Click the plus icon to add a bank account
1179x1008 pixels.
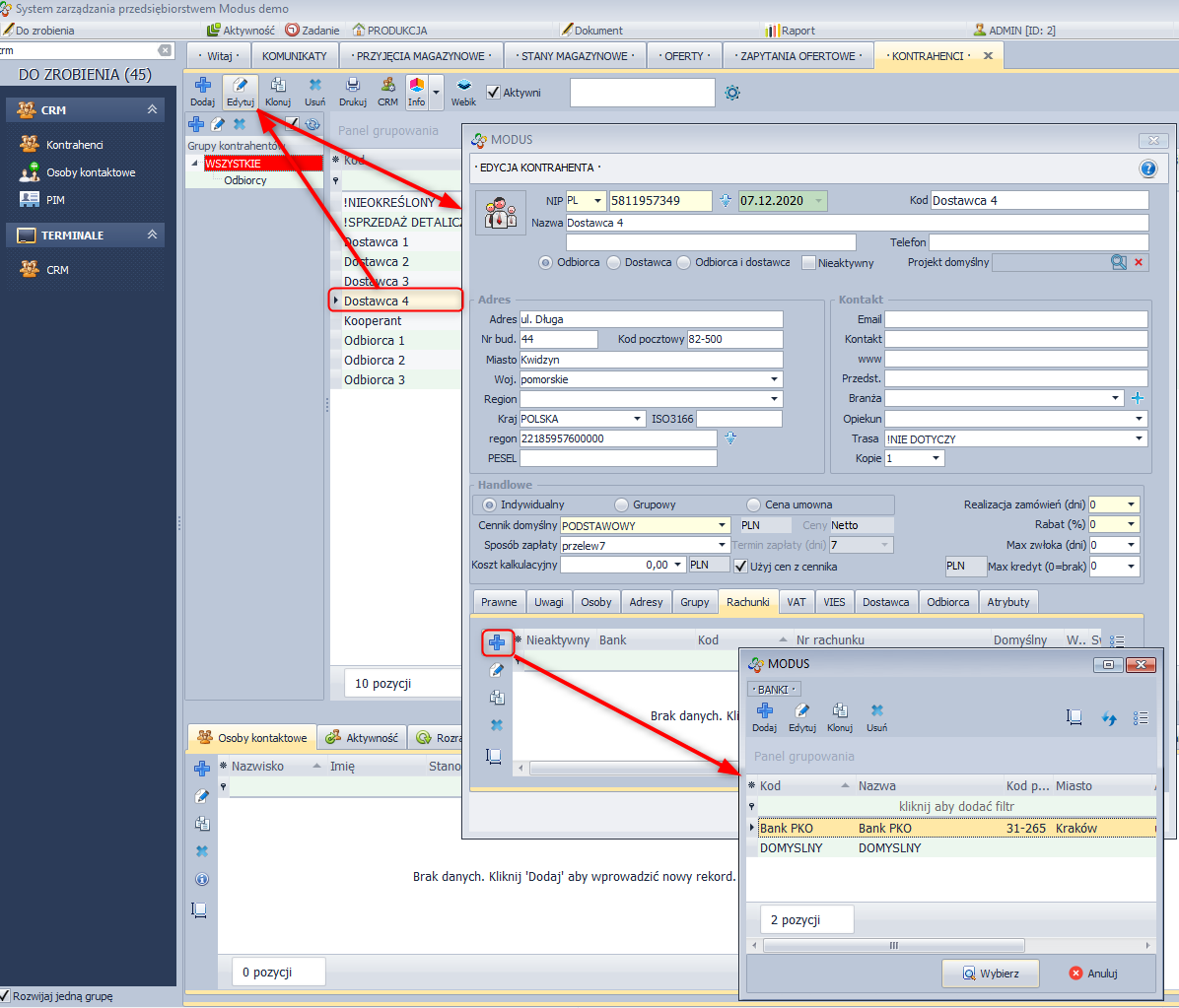[x=497, y=642]
